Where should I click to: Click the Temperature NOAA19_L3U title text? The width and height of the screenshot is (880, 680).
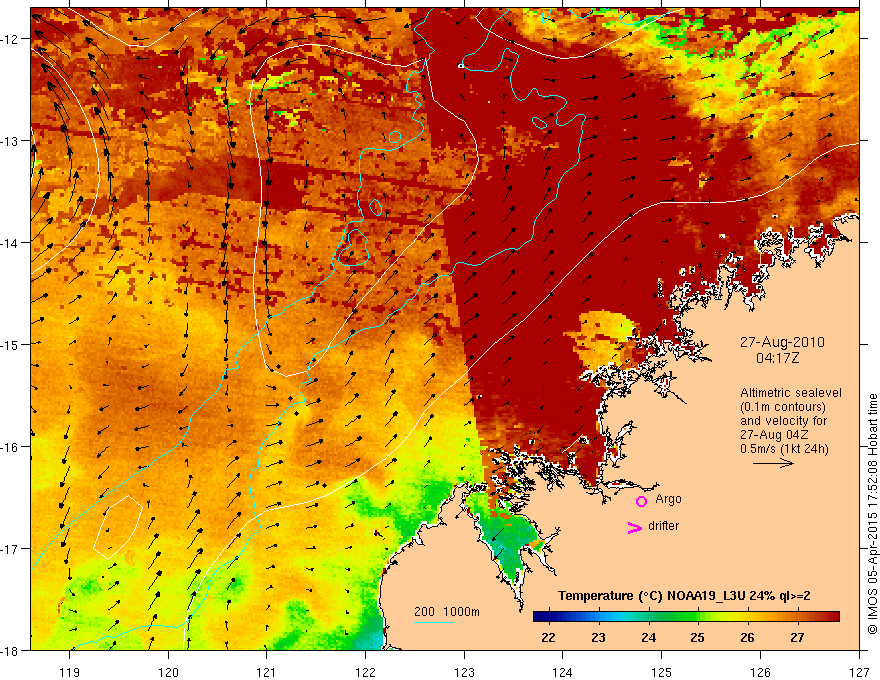point(684,596)
